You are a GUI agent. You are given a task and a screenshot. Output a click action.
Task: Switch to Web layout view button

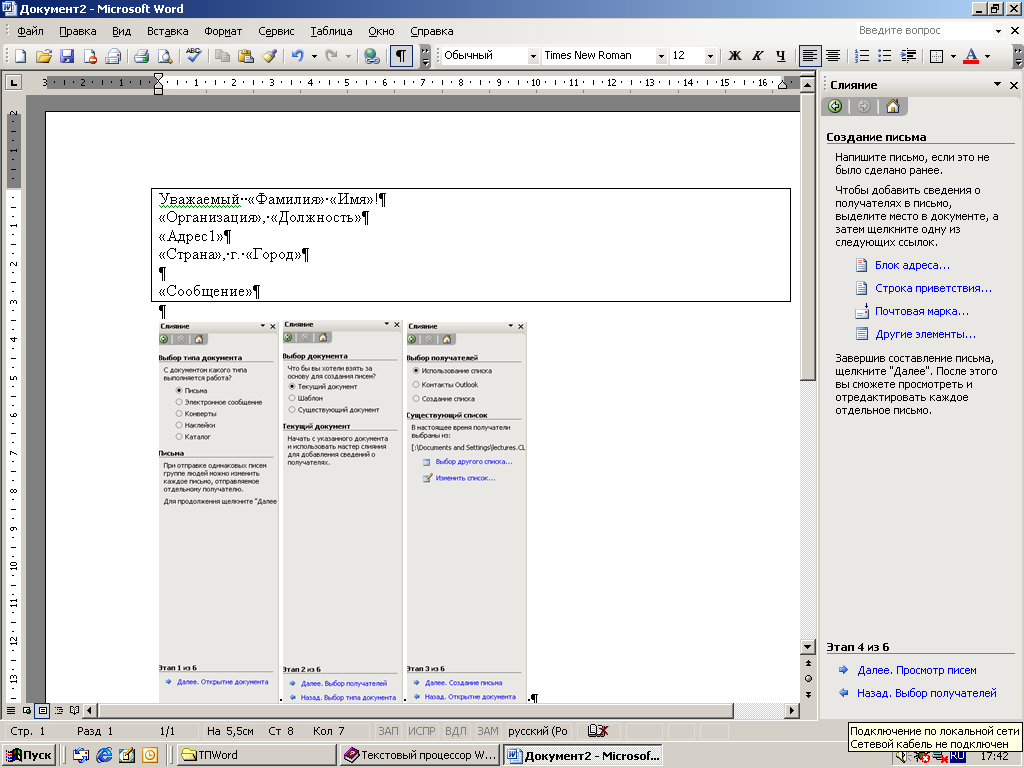click(27, 710)
